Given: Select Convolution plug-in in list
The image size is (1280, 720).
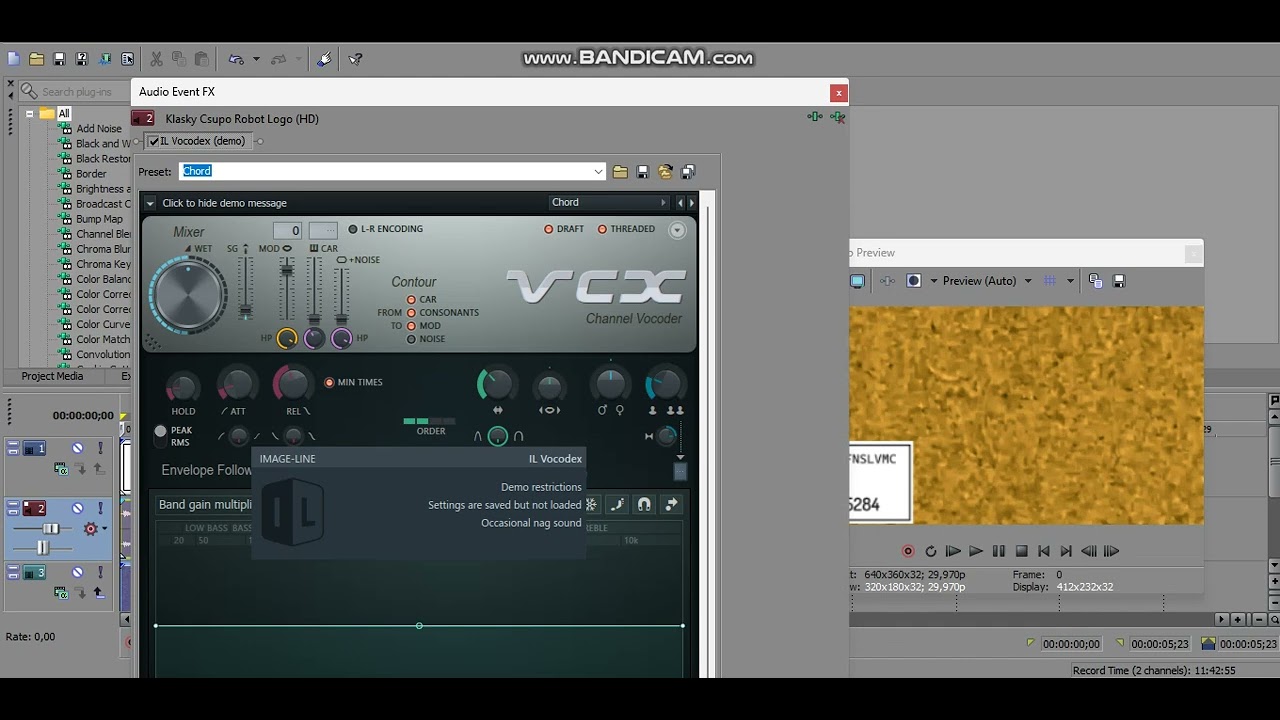Looking at the screenshot, I should pyautogui.click(x=103, y=354).
